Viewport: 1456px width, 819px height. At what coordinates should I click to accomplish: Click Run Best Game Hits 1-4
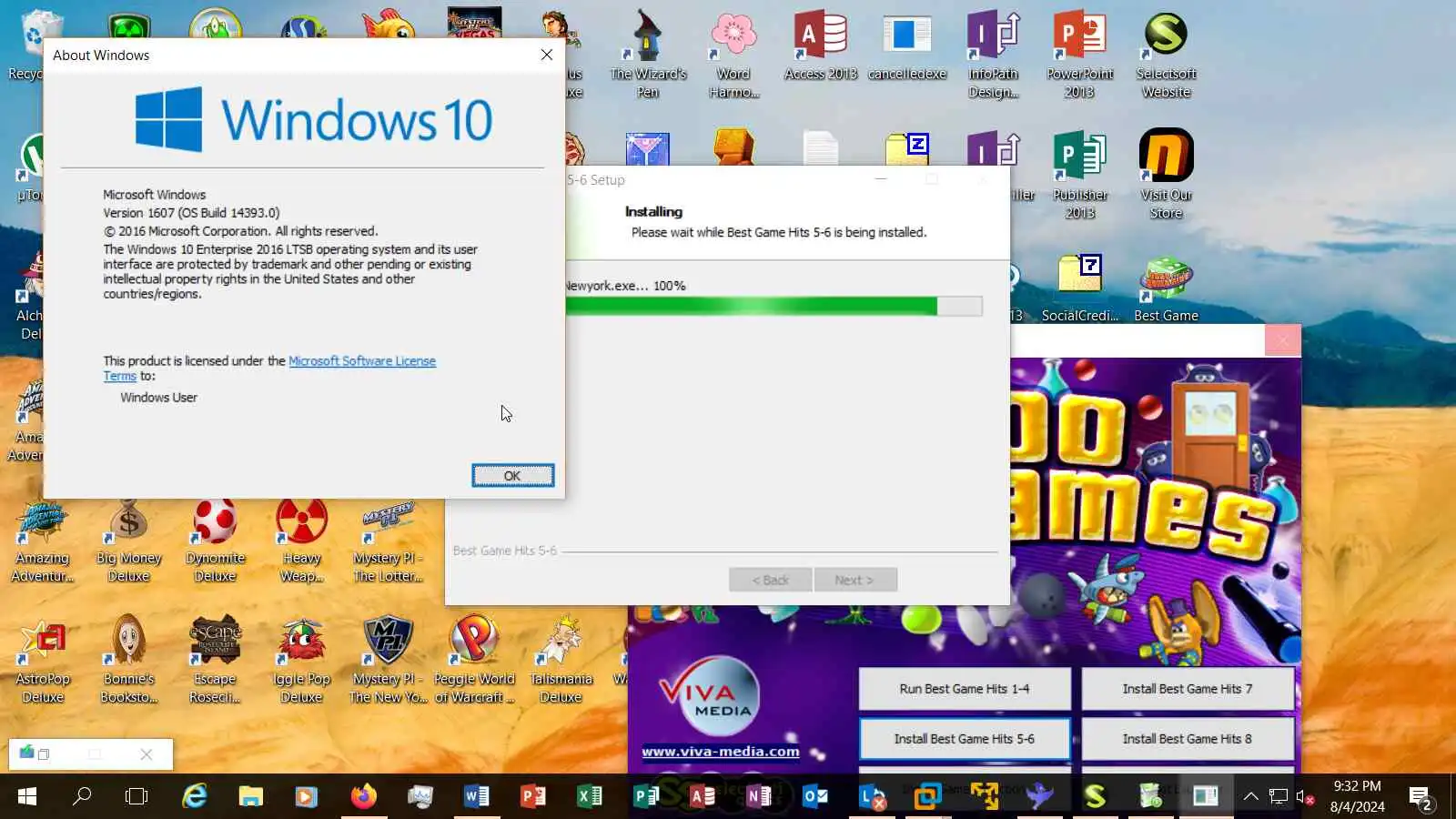coord(965,689)
